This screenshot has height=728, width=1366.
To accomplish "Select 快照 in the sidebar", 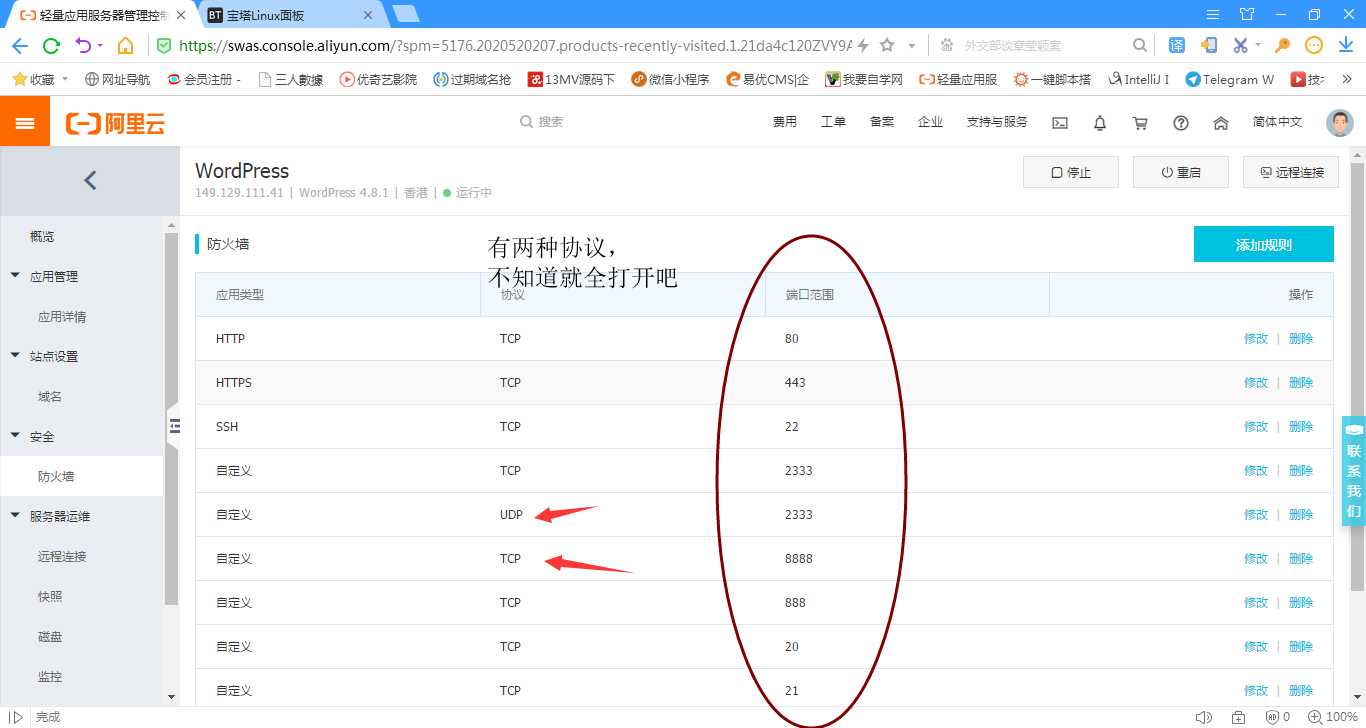I will pyautogui.click(x=50, y=597).
